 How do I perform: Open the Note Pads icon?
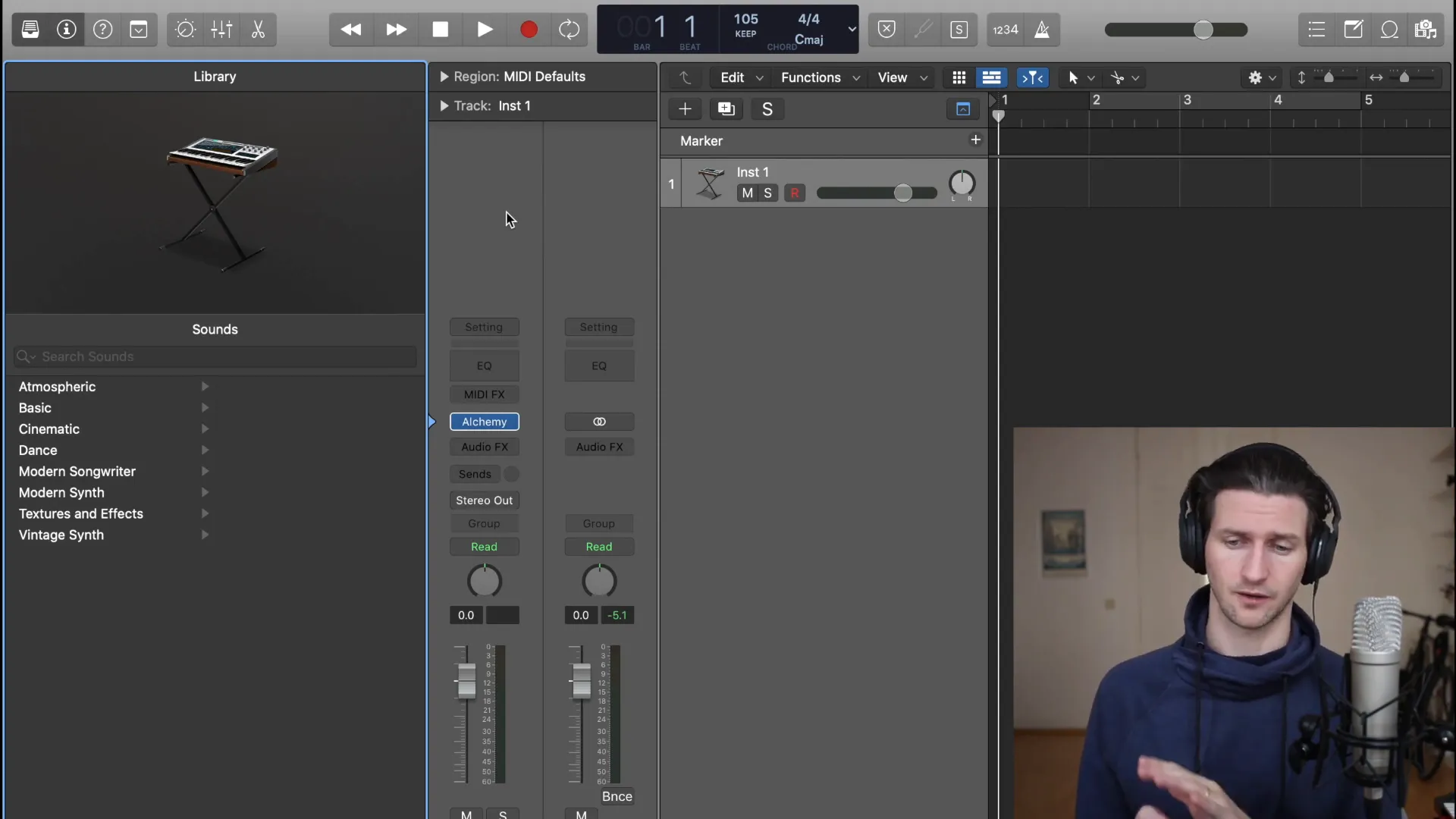coord(1353,30)
